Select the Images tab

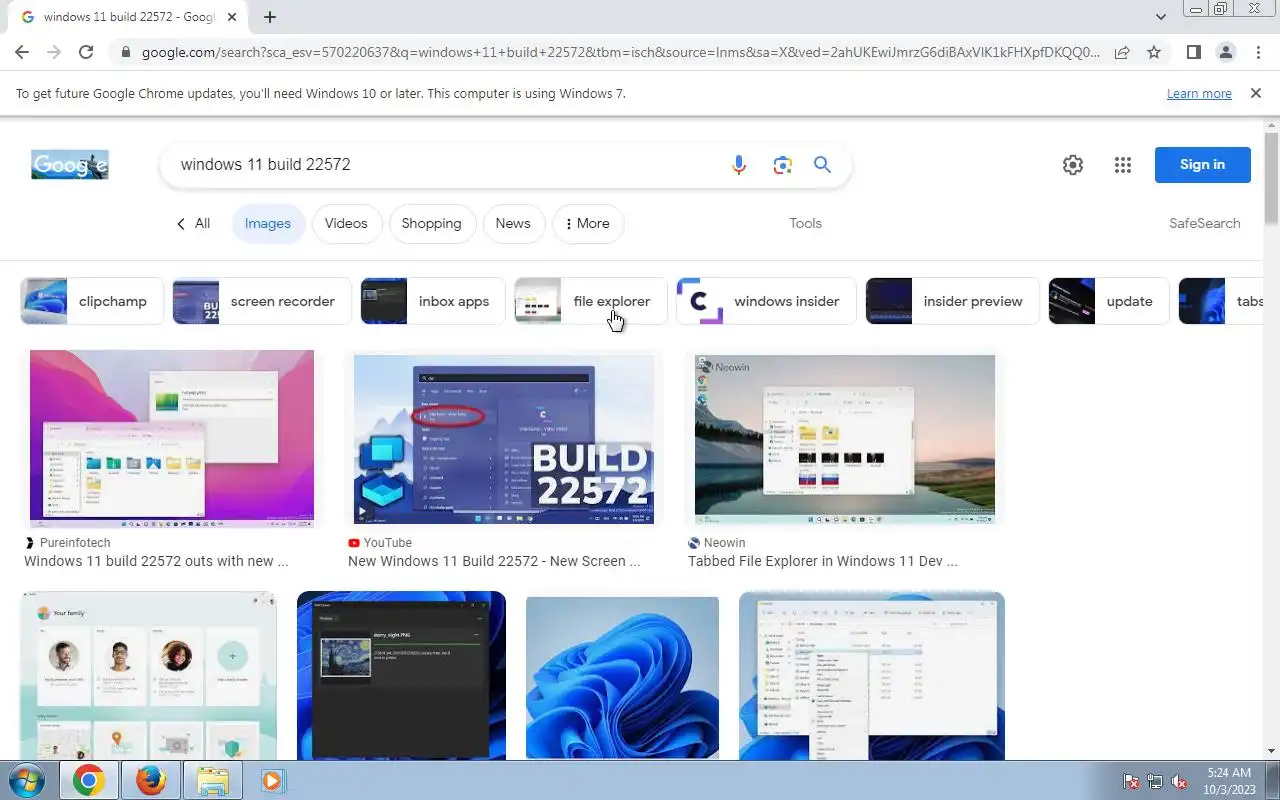pyautogui.click(x=267, y=224)
